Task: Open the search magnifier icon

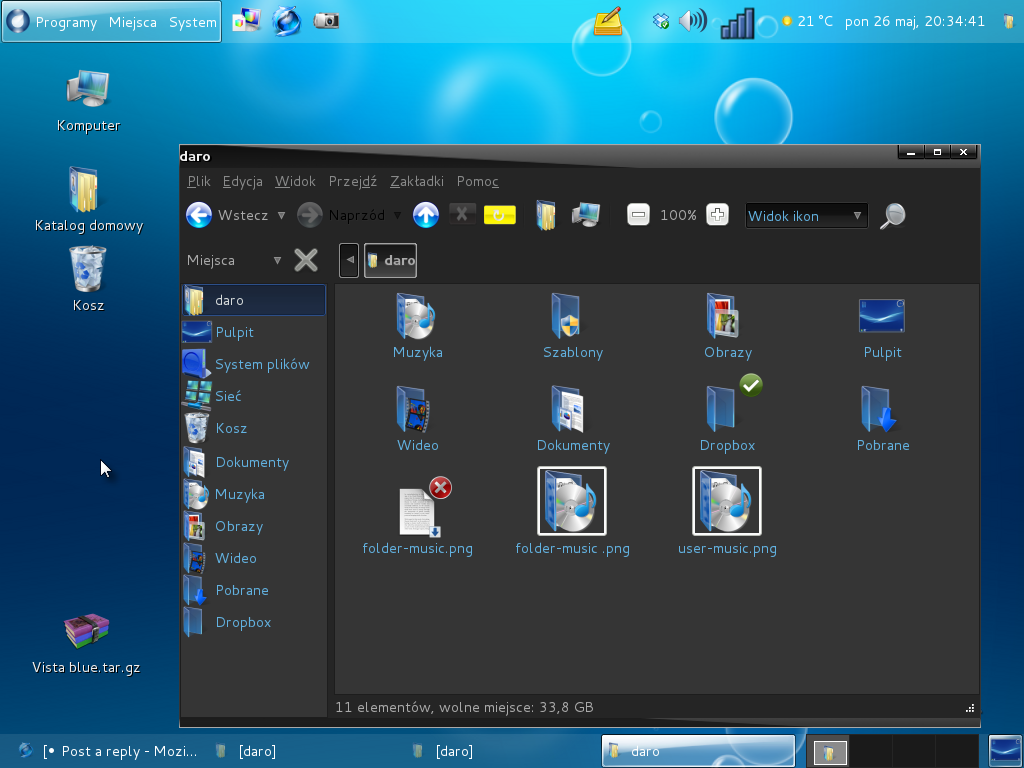Action: pyautogui.click(x=893, y=215)
